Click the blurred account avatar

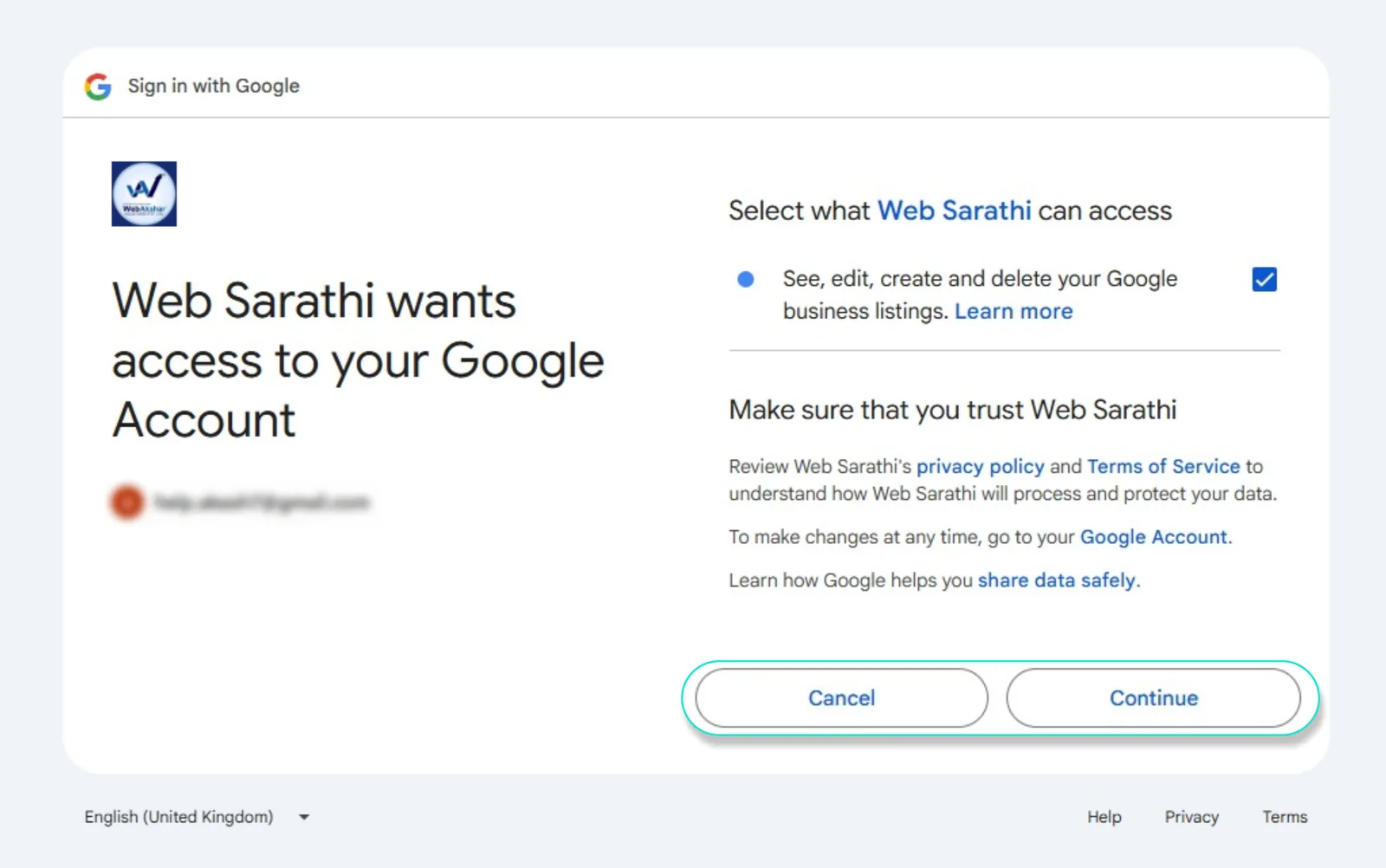point(127,502)
